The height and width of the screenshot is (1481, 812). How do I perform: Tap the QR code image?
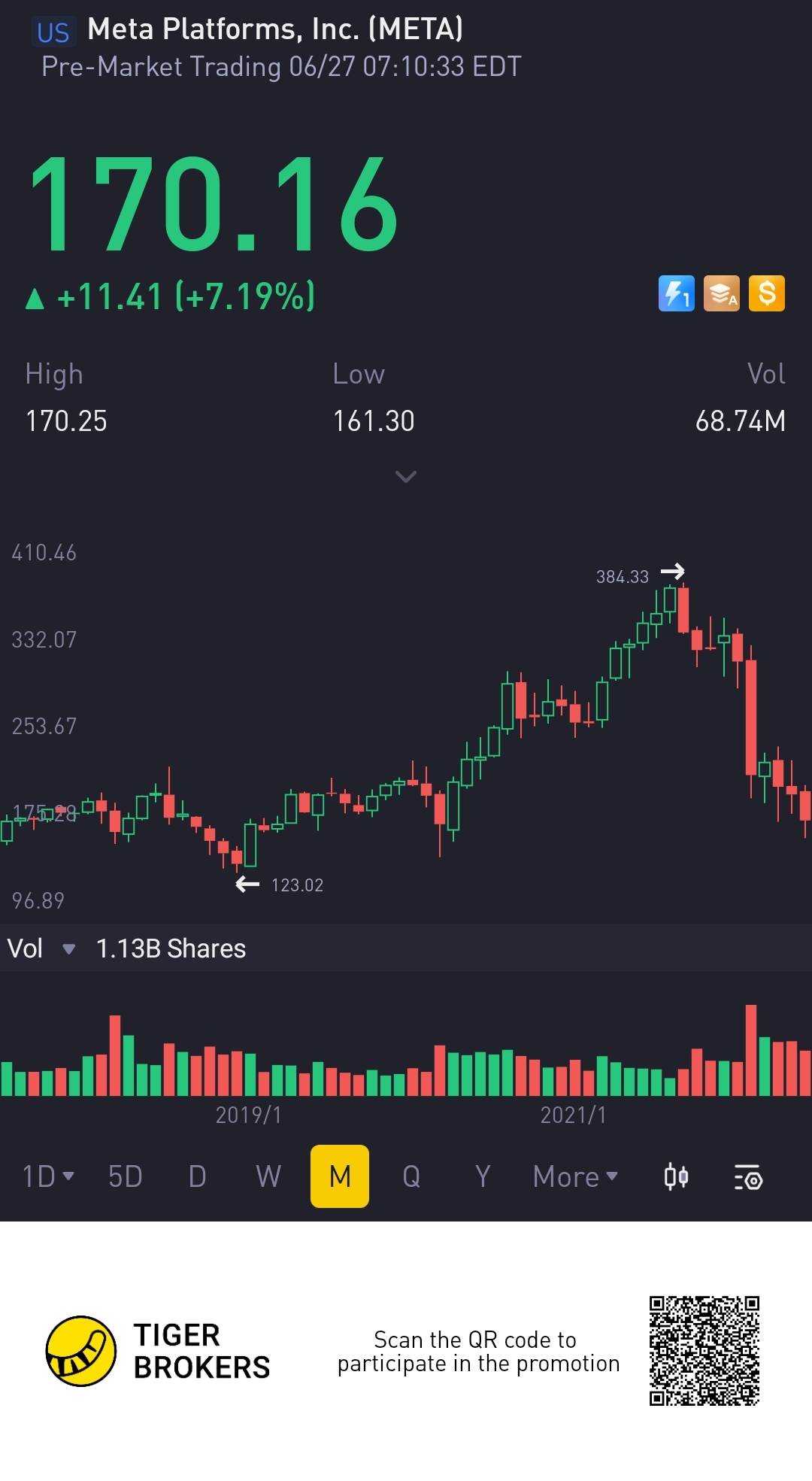pos(704,1350)
